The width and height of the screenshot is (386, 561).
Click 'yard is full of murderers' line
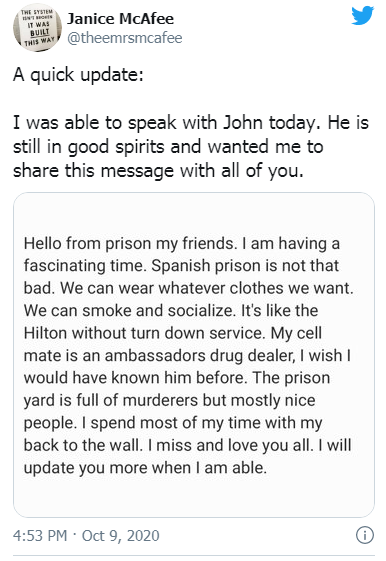click(170, 400)
